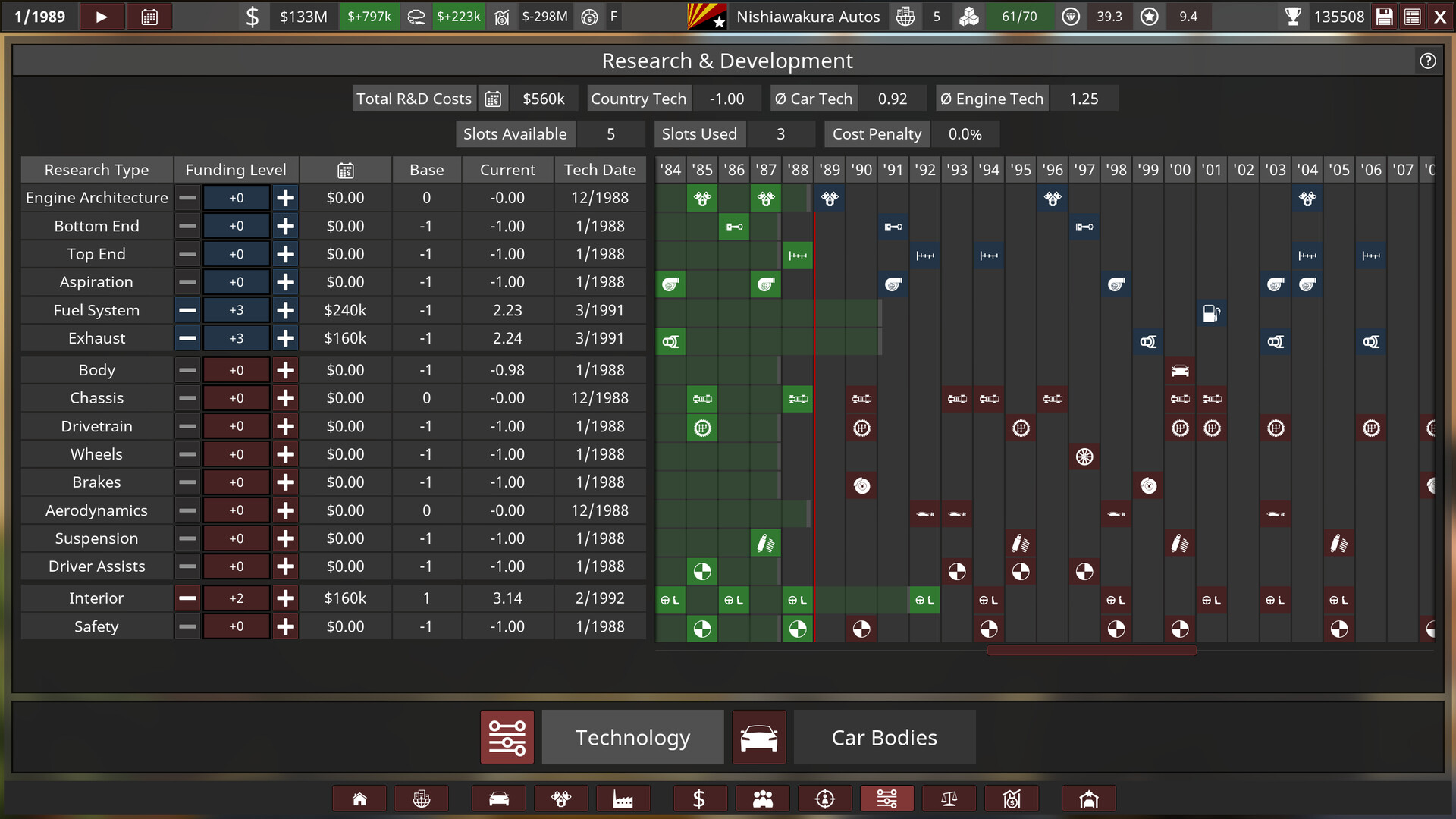Open the legal scales icon
The height and width of the screenshot is (819, 1456).
(949, 798)
